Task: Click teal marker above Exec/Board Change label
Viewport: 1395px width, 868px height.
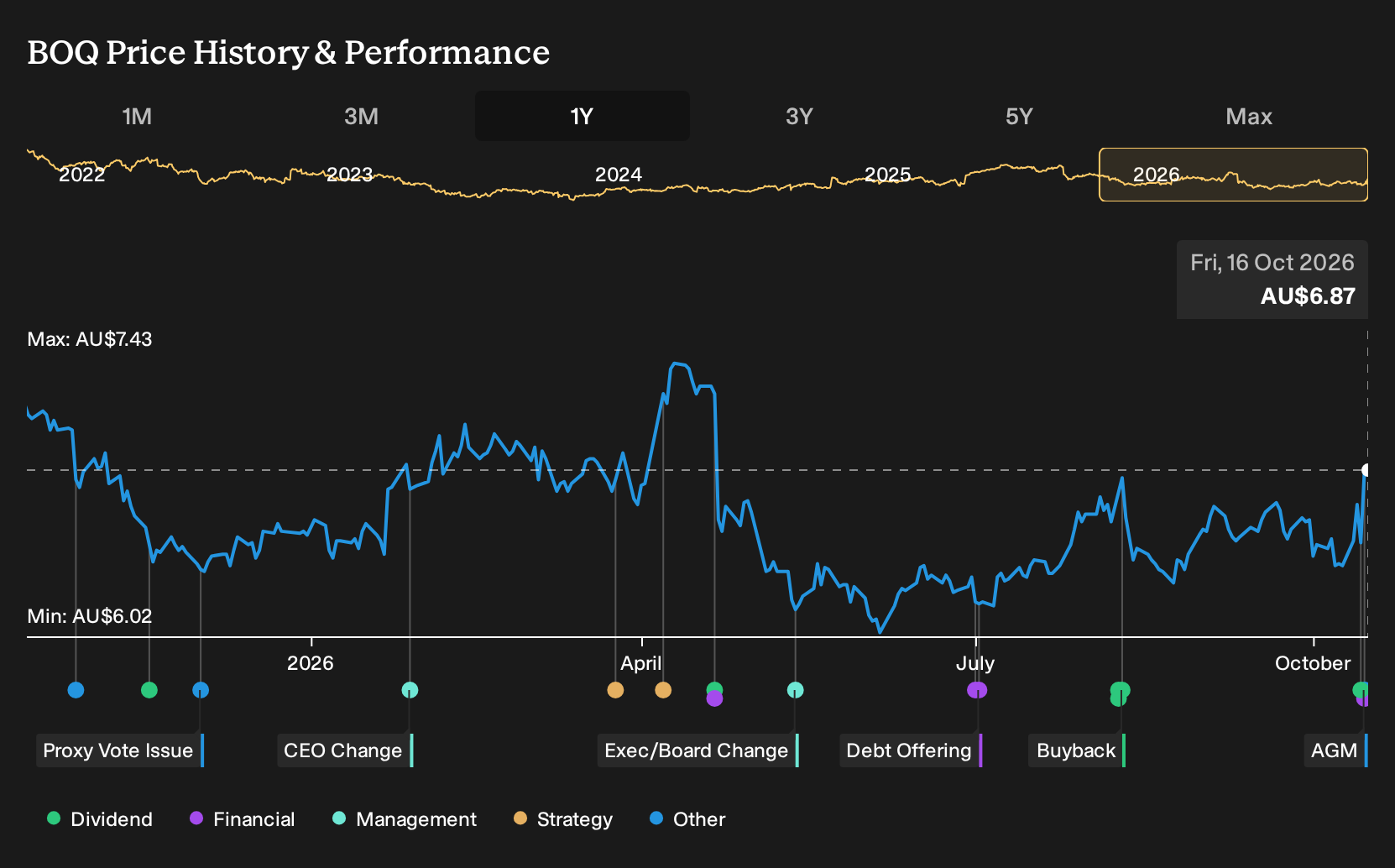Action: [x=796, y=690]
